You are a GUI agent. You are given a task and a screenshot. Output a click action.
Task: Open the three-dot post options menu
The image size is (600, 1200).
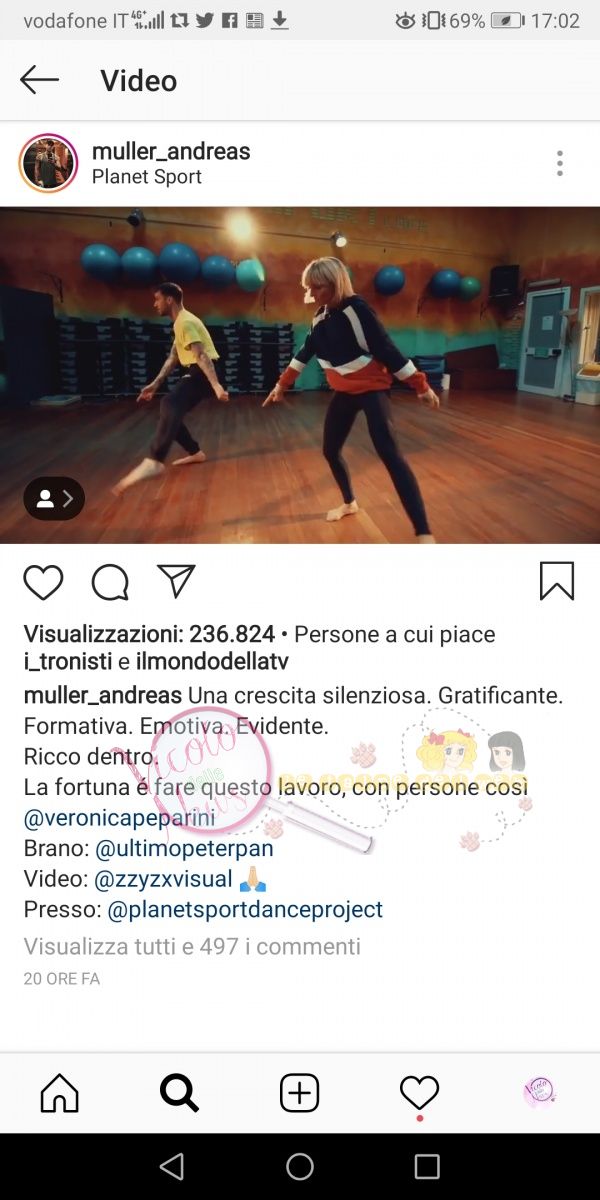pyautogui.click(x=560, y=163)
